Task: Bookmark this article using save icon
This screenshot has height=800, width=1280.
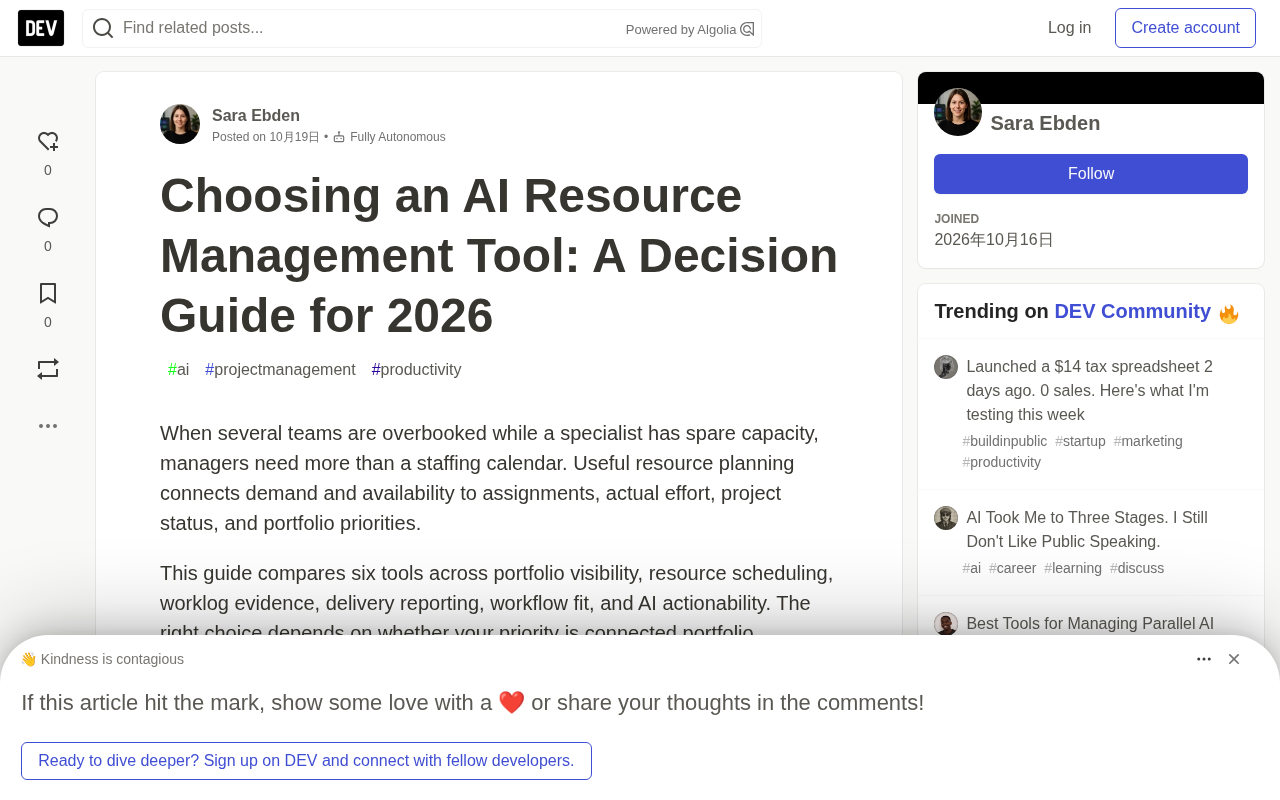Action: click(x=48, y=294)
